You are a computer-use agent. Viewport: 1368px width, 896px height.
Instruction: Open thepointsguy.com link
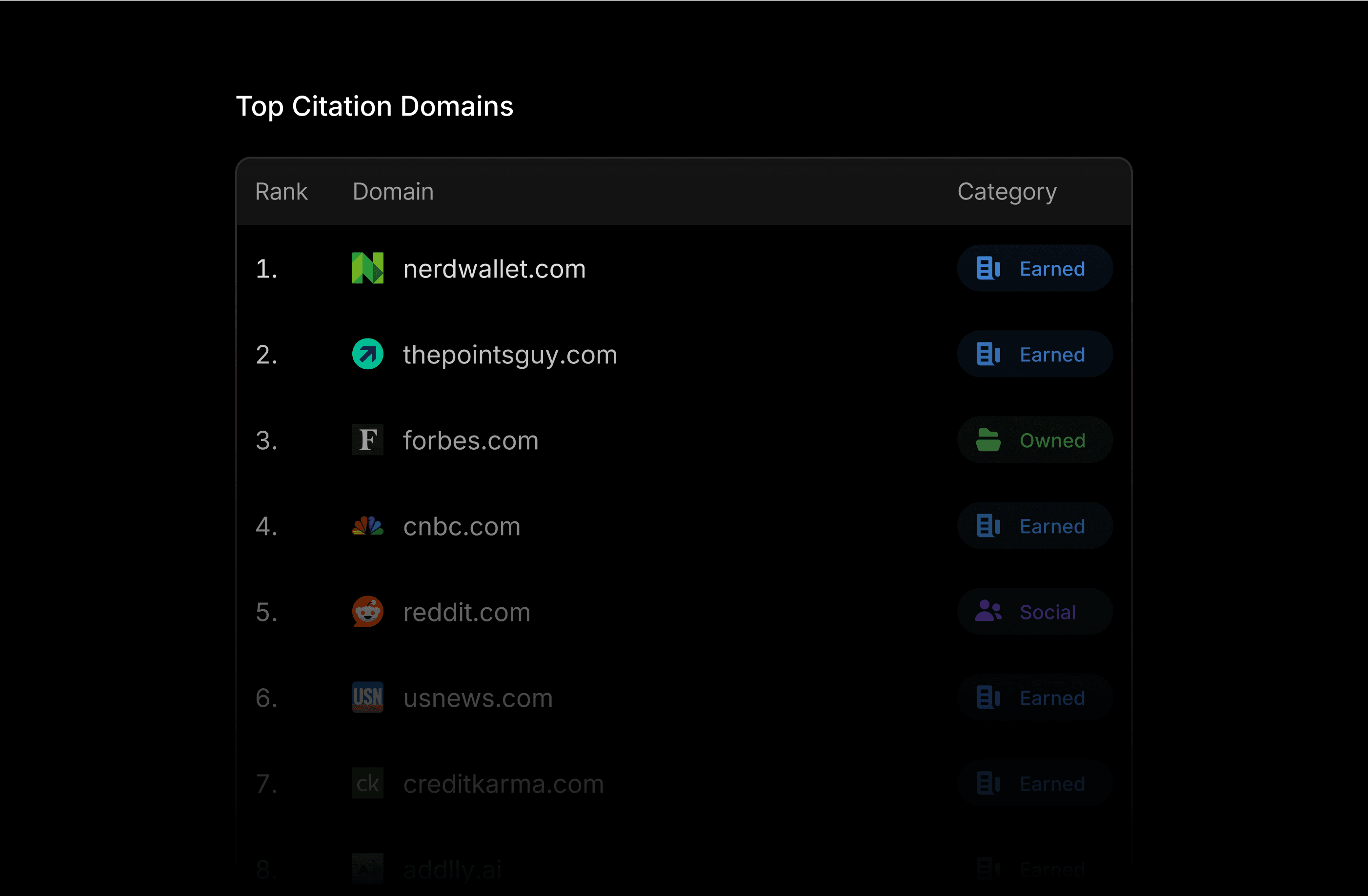point(510,355)
